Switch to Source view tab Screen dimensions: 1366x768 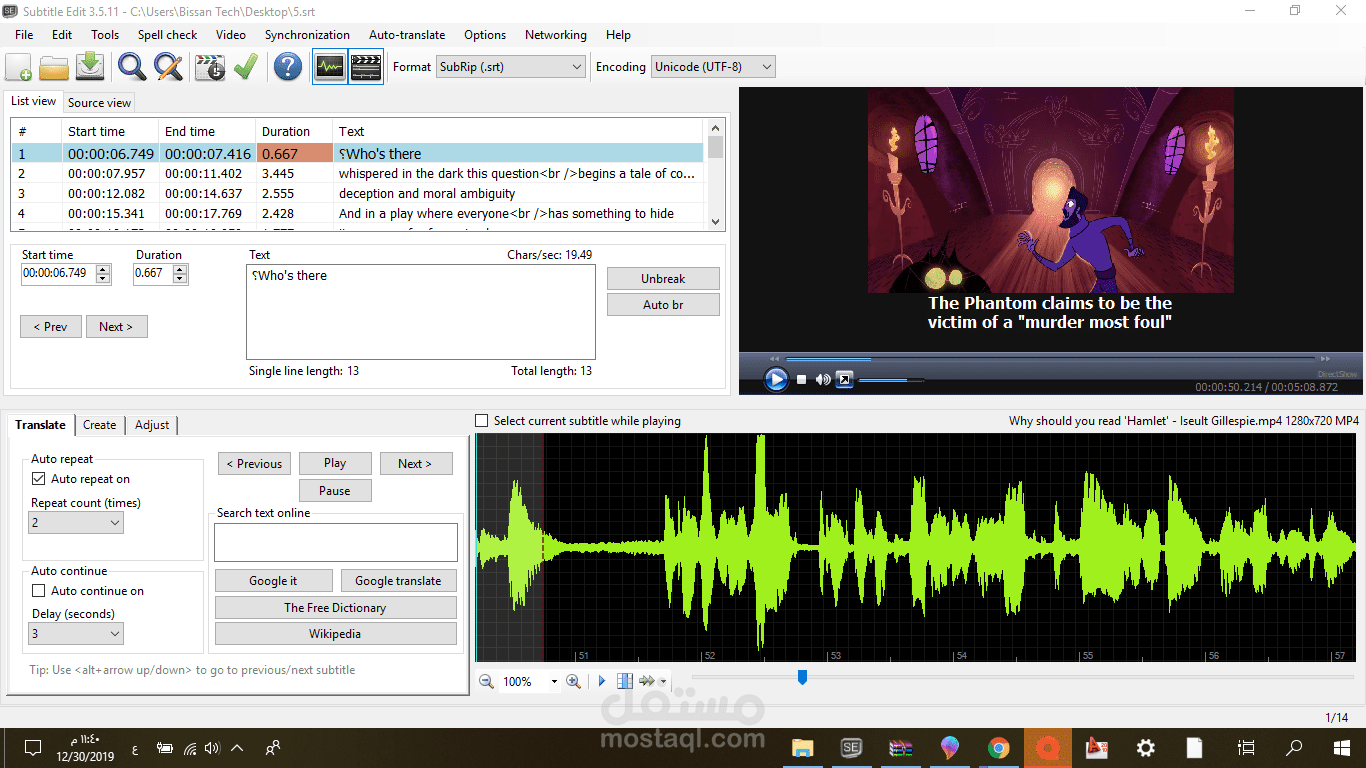[x=99, y=102]
